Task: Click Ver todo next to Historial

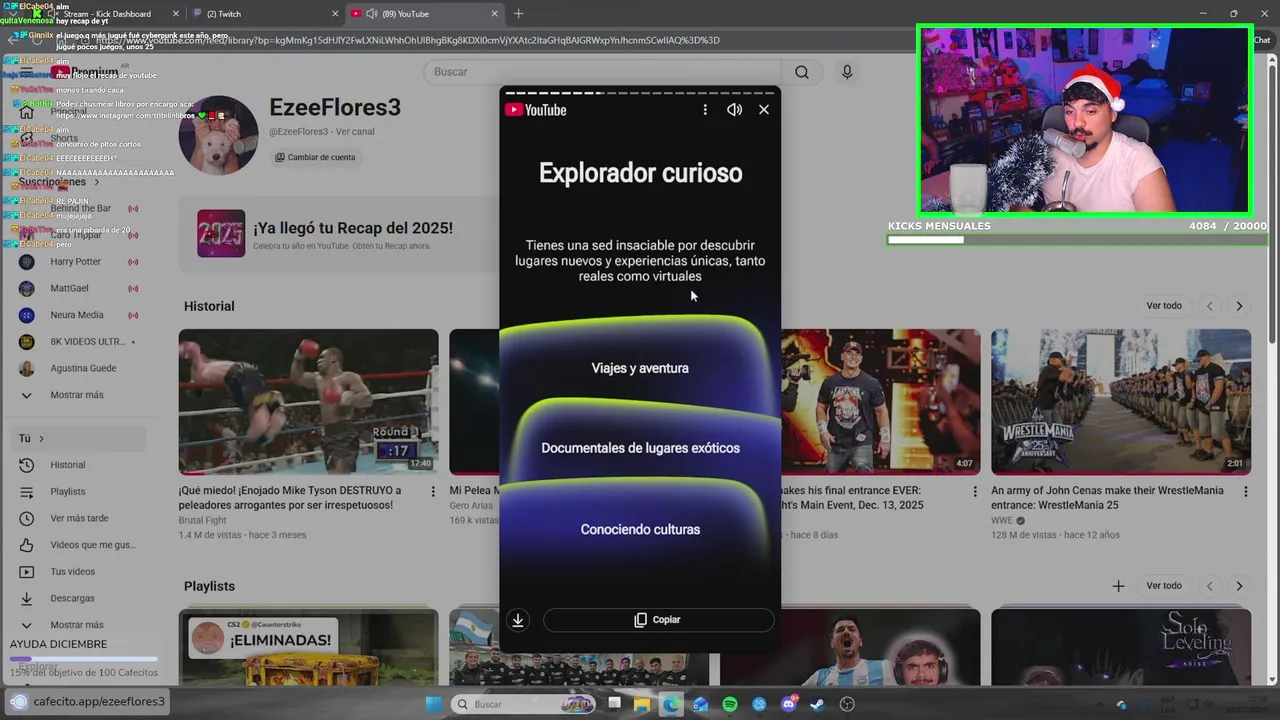Action: [1164, 306]
